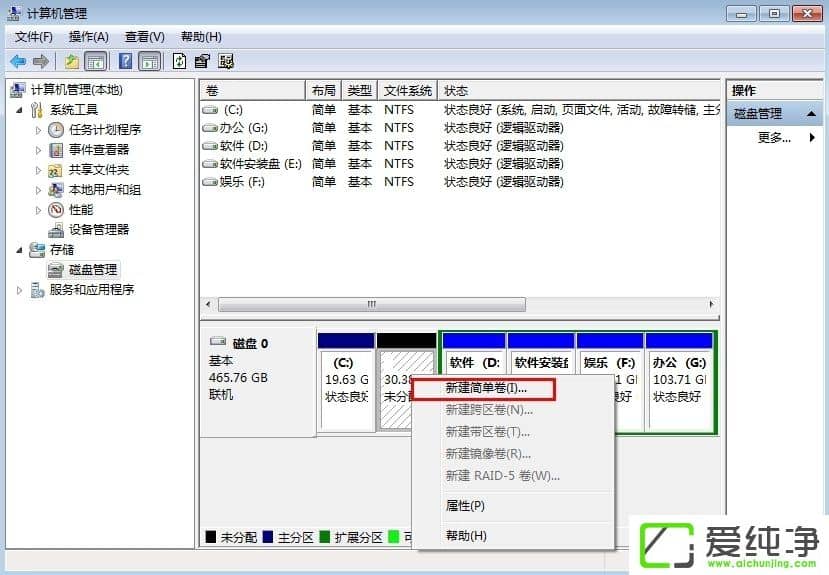The height and width of the screenshot is (575, 829).
Task: Click the 文件系统 column header
Action: (x=407, y=90)
